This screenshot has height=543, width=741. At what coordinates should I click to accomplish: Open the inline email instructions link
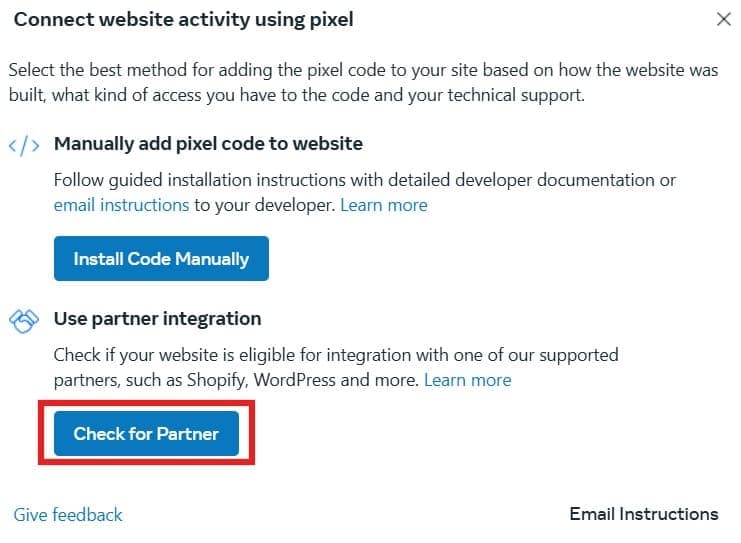pos(121,205)
